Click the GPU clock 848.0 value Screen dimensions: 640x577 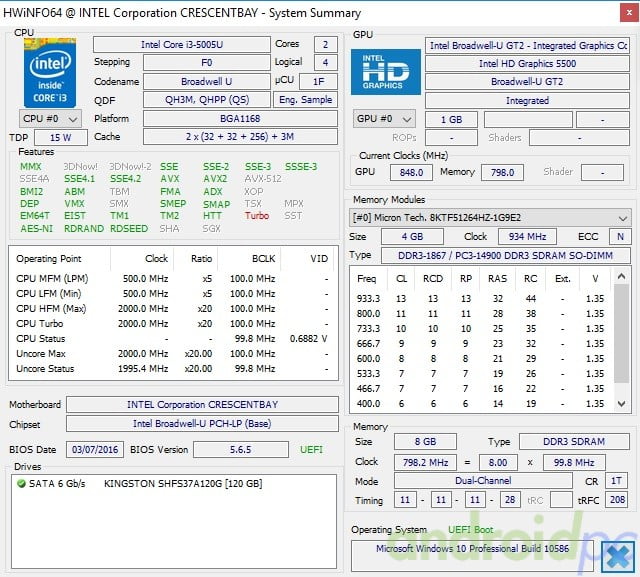pos(411,173)
